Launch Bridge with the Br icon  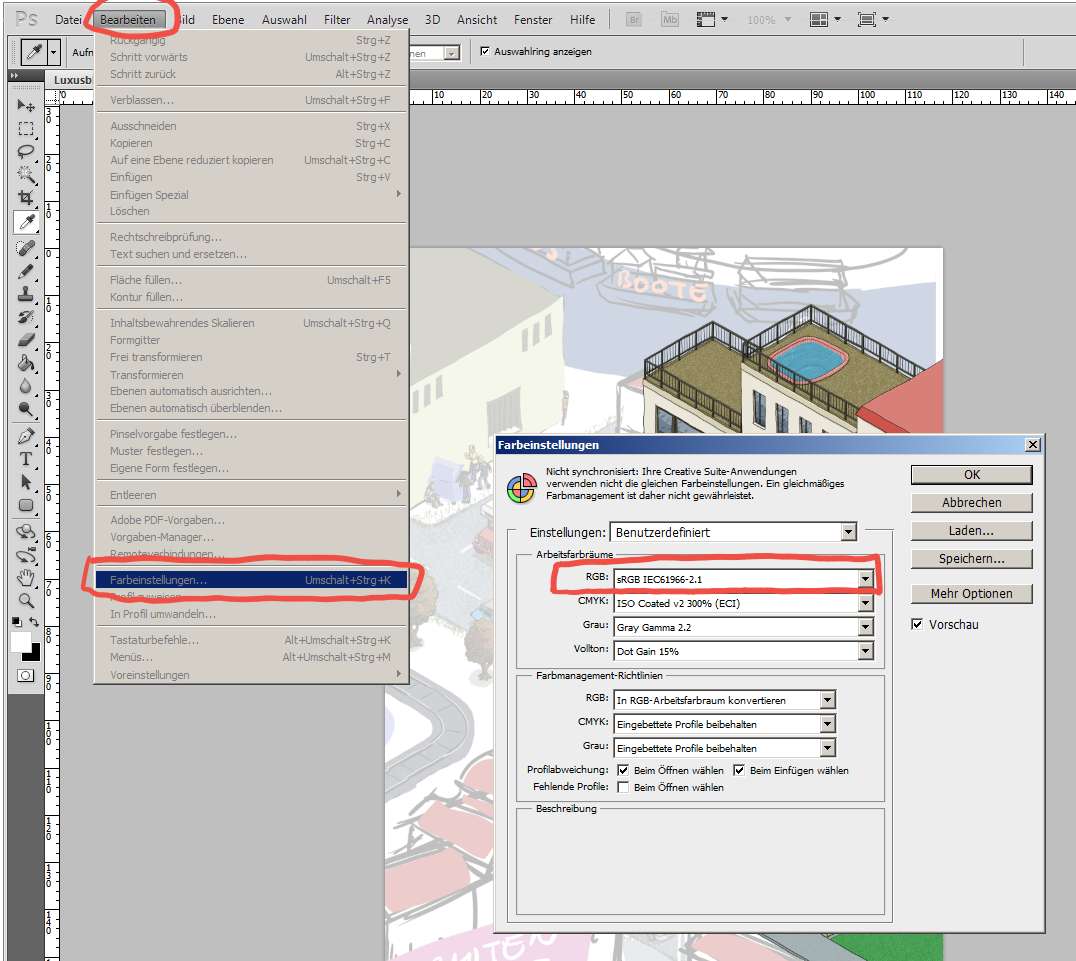click(634, 19)
